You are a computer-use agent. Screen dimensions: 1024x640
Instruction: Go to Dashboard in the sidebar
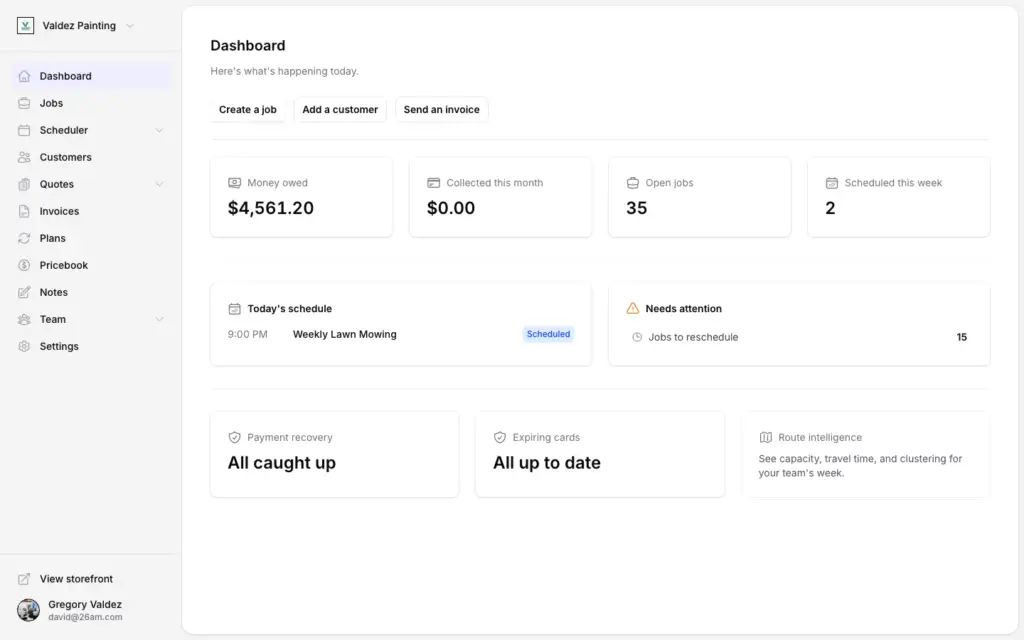tap(92, 76)
